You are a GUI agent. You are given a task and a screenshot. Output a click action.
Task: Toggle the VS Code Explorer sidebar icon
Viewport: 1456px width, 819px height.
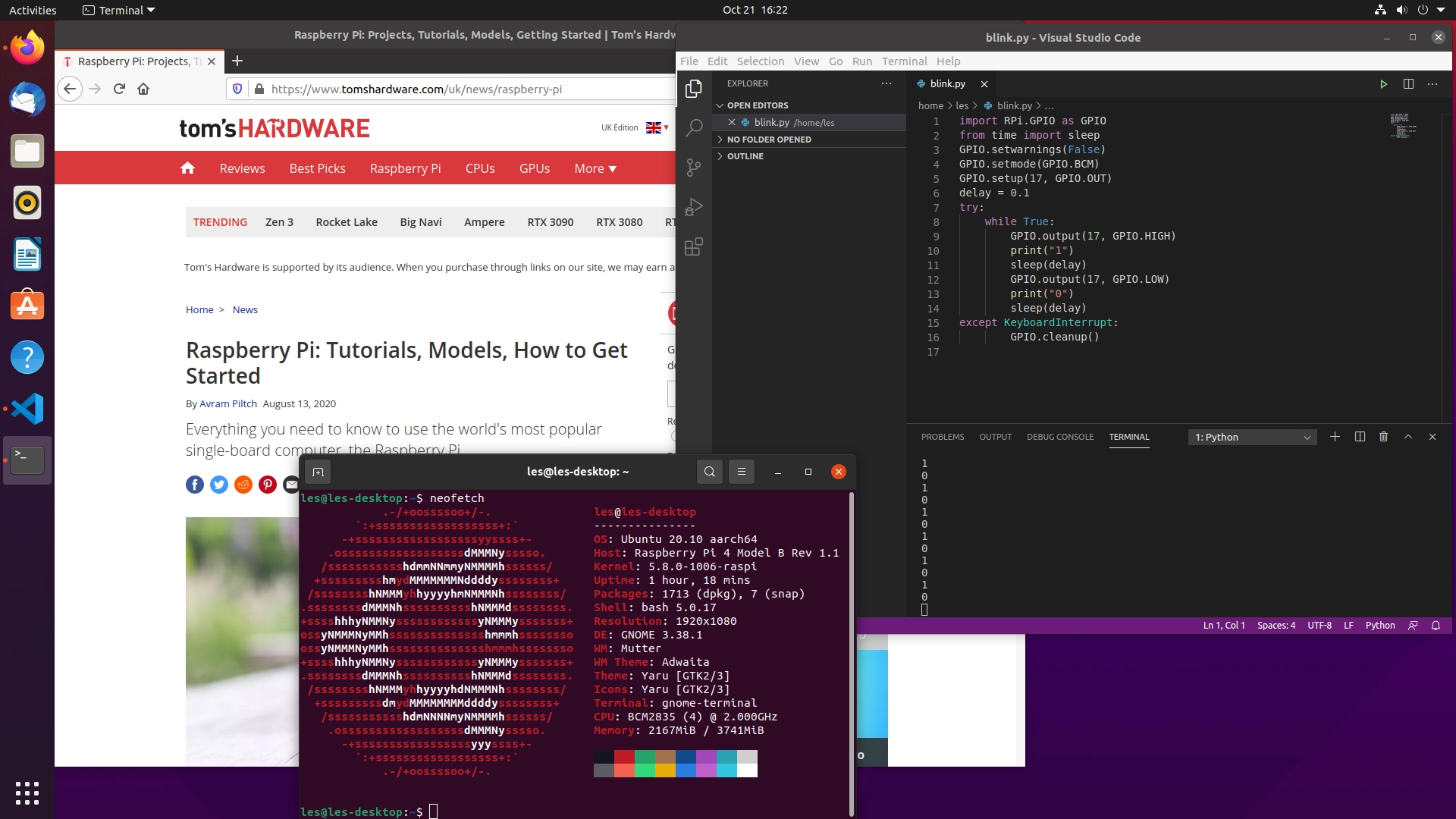(693, 89)
